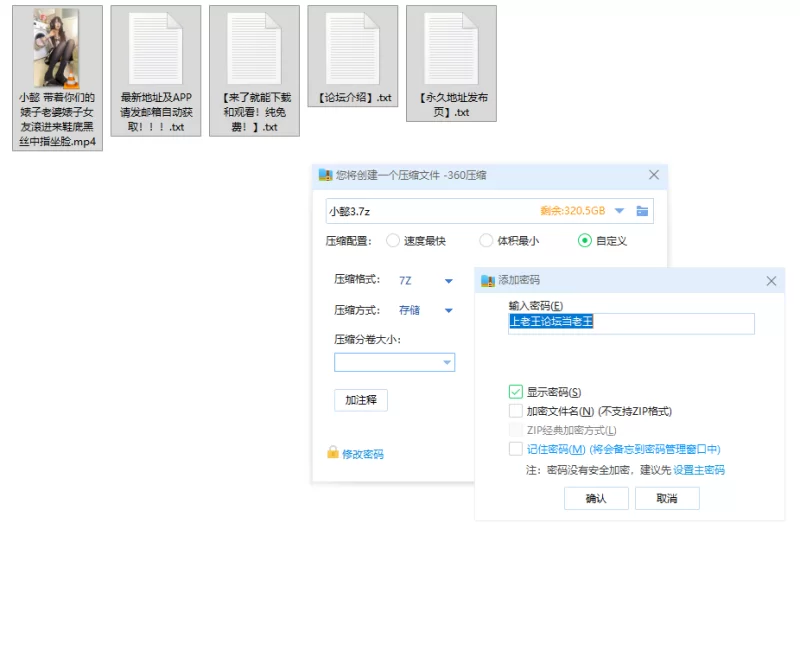
Task: Open the 设置主密码 link
Action: pyautogui.click(x=699, y=470)
